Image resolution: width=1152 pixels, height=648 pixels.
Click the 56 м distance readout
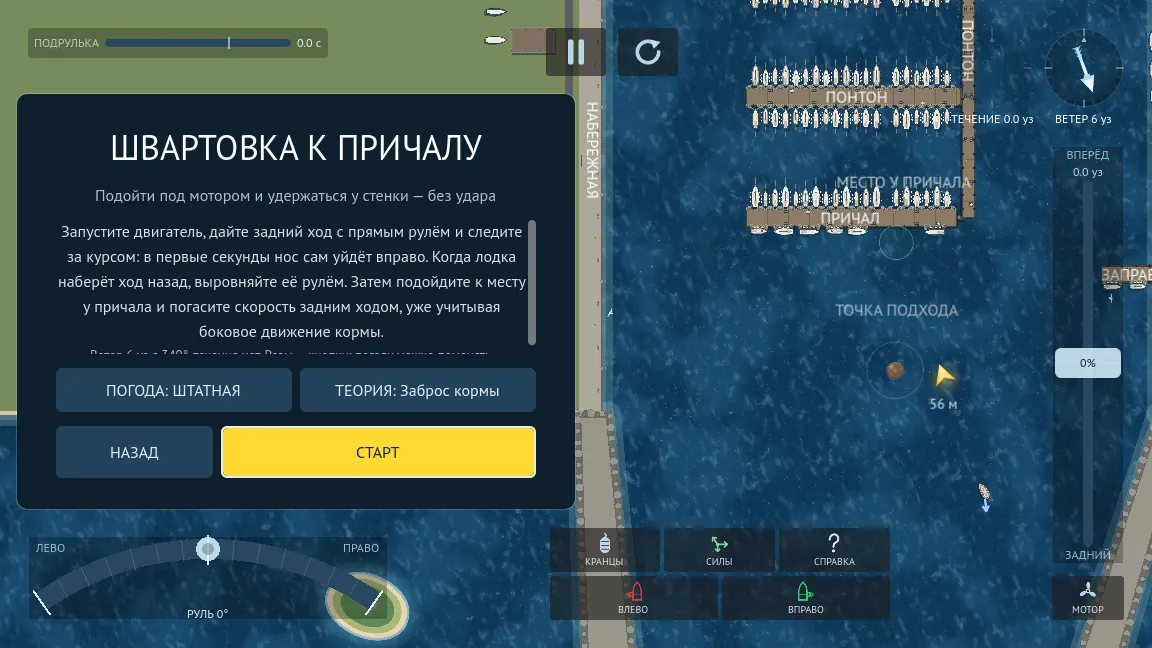pyautogui.click(x=943, y=404)
